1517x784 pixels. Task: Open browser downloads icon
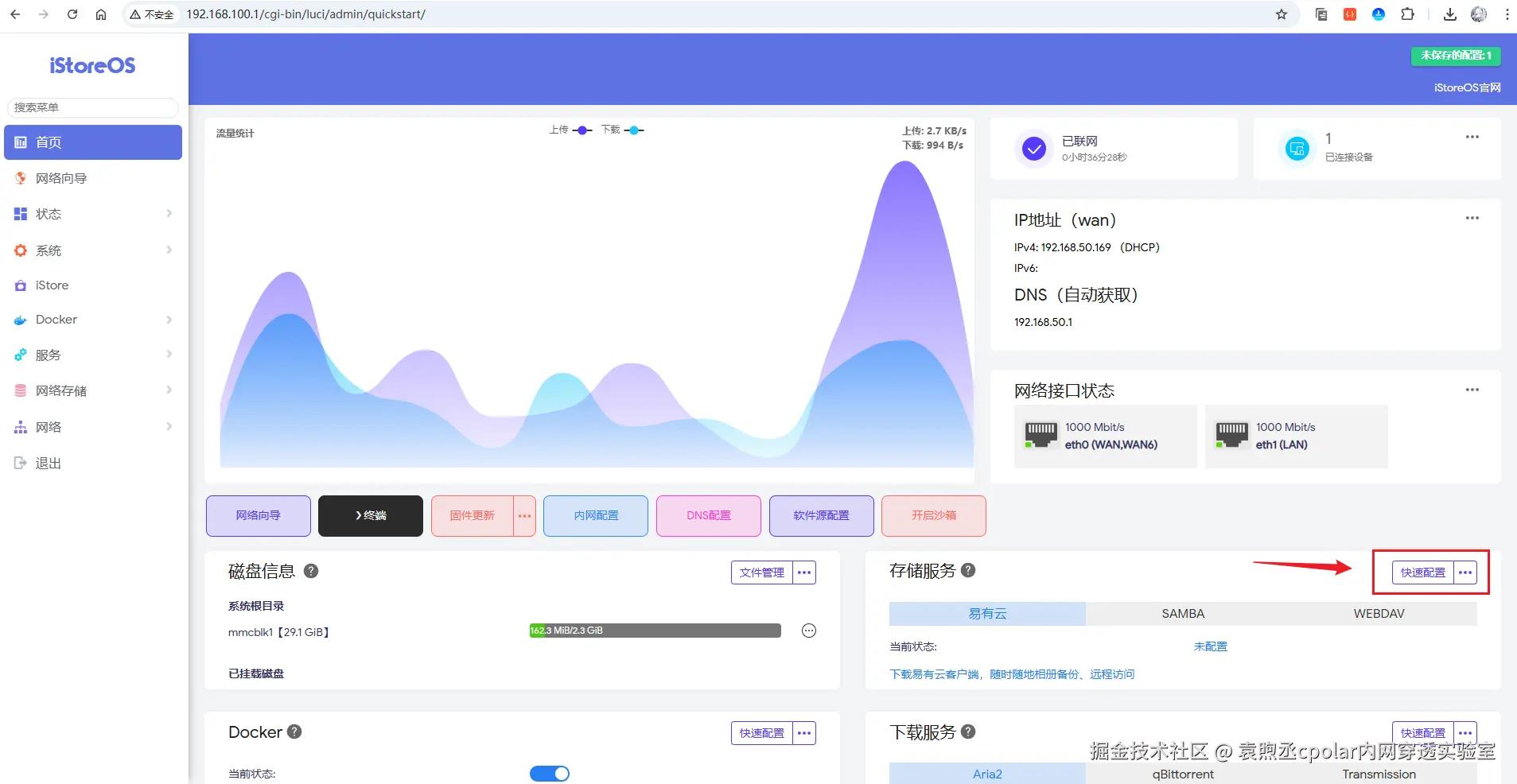click(1450, 14)
